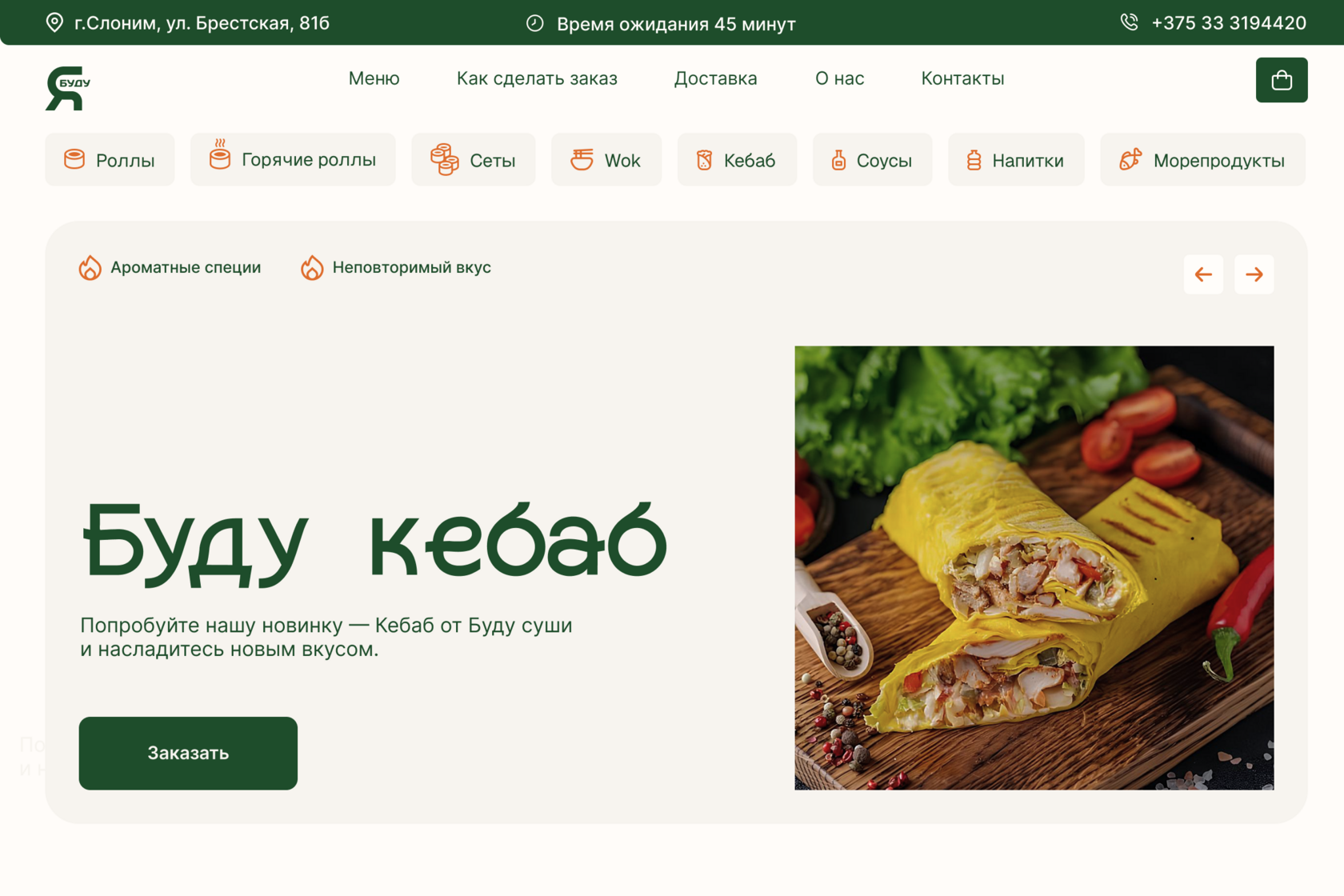Click the Я Буду logo
The image size is (1344, 896).
pos(68,88)
